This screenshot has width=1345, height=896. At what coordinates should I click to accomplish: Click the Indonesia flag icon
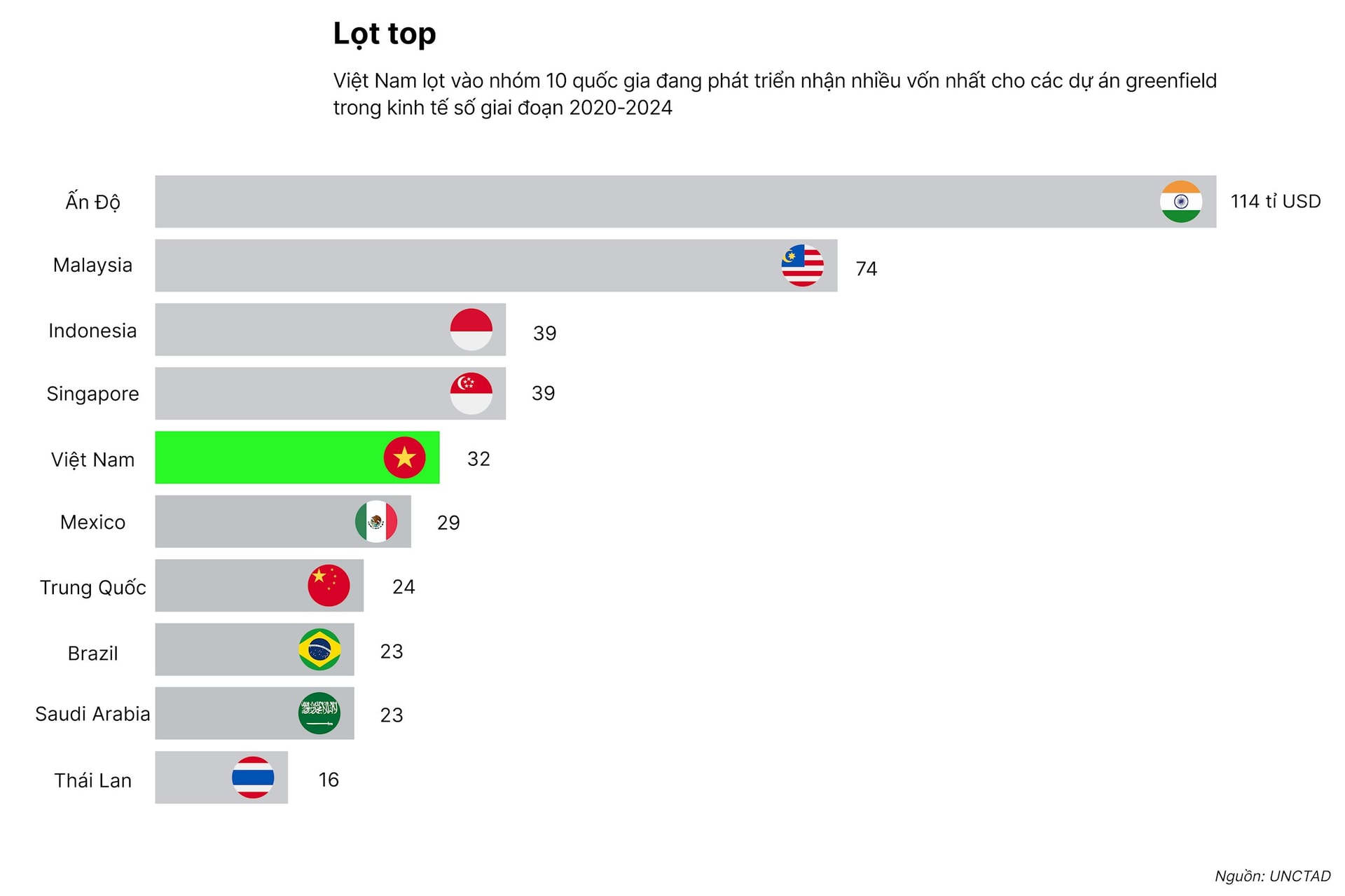point(471,329)
